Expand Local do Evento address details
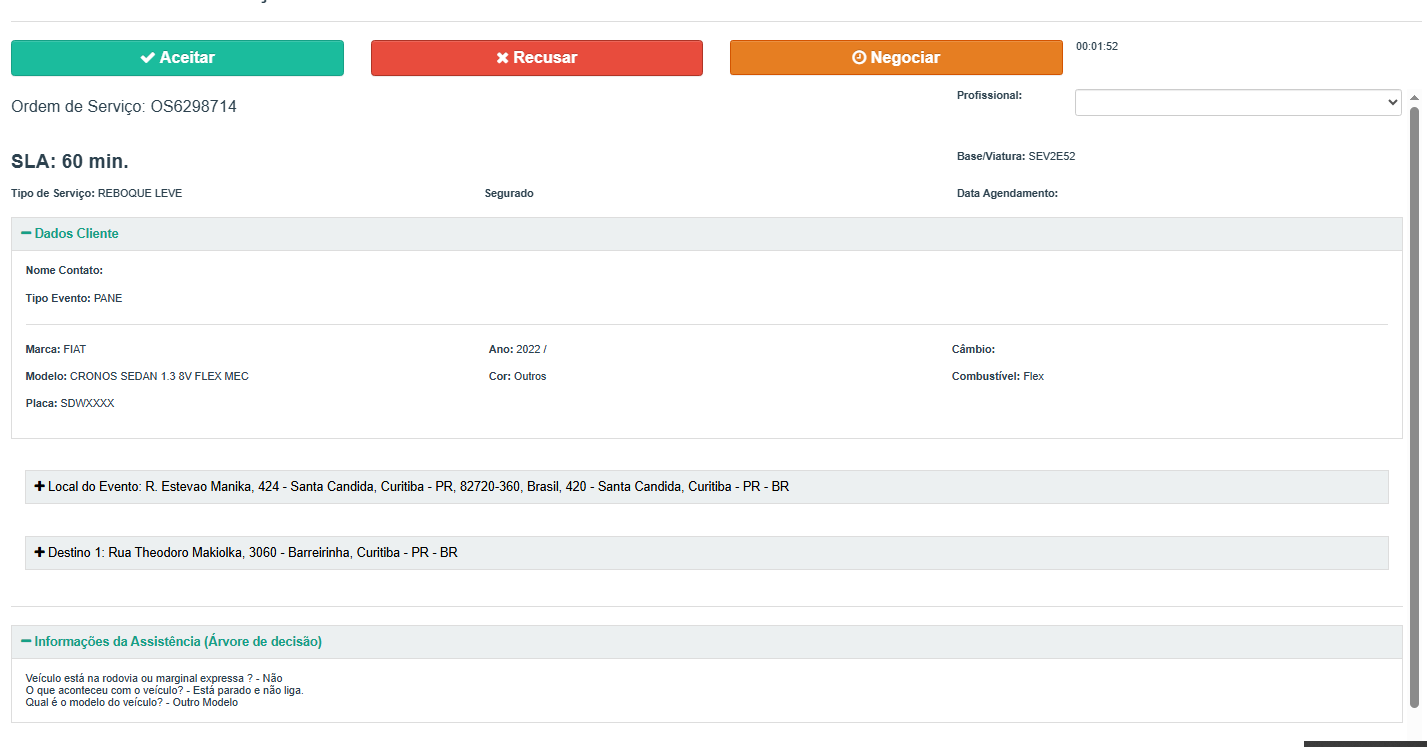 [x=707, y=487]
